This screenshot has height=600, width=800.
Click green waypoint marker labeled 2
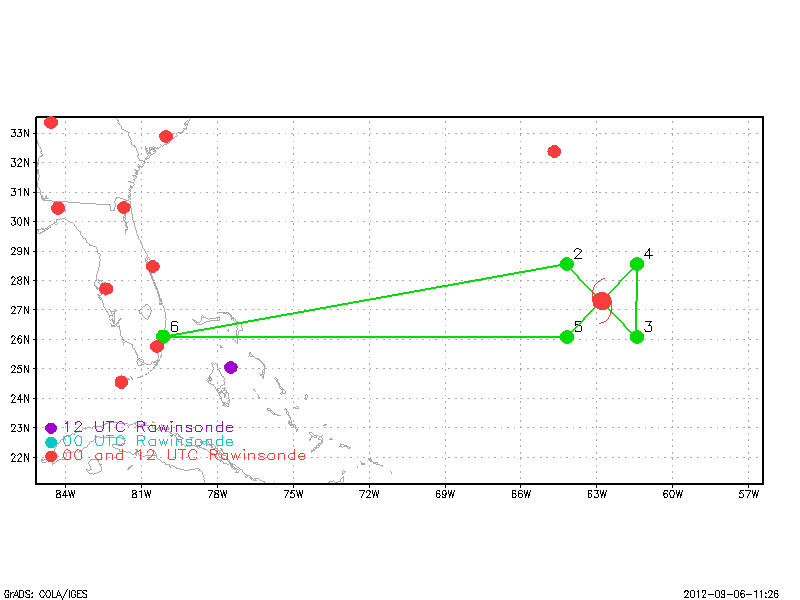coord(566,264)
